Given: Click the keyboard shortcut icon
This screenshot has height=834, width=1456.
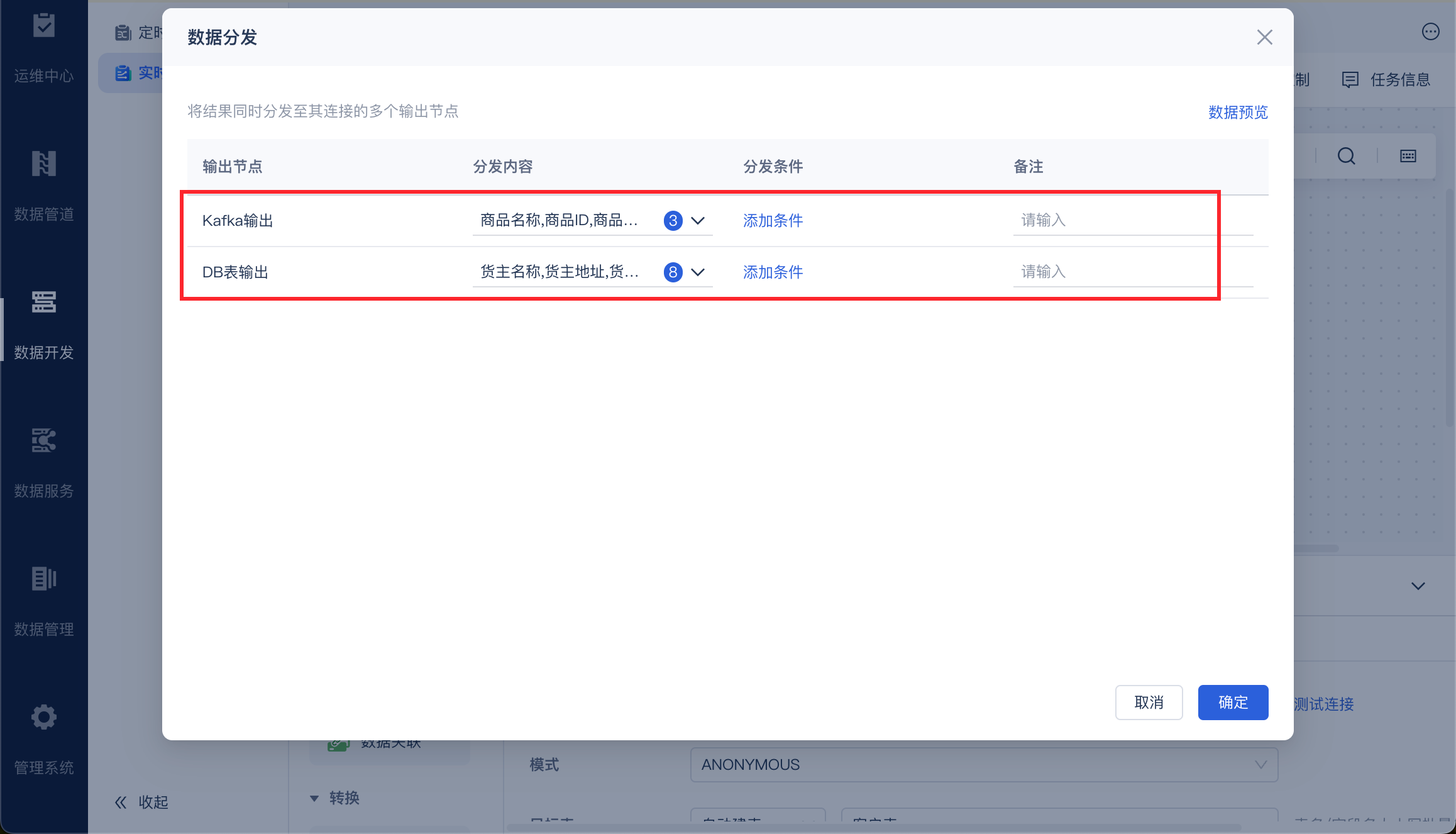Looking at the screenshot, I should click(x=1408, y=156).
